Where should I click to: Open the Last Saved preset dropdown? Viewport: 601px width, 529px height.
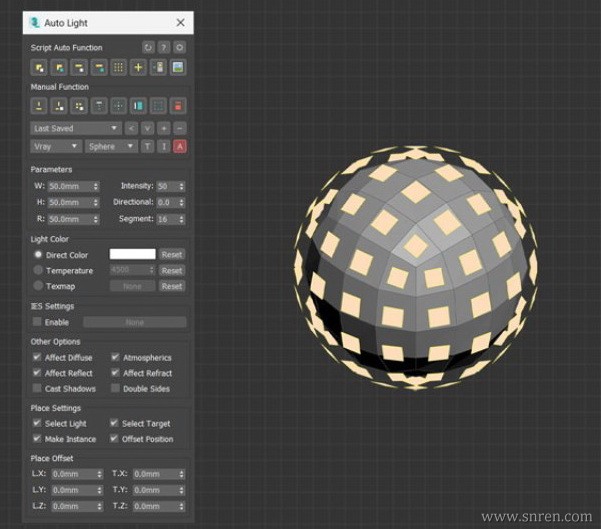point(75,128)
